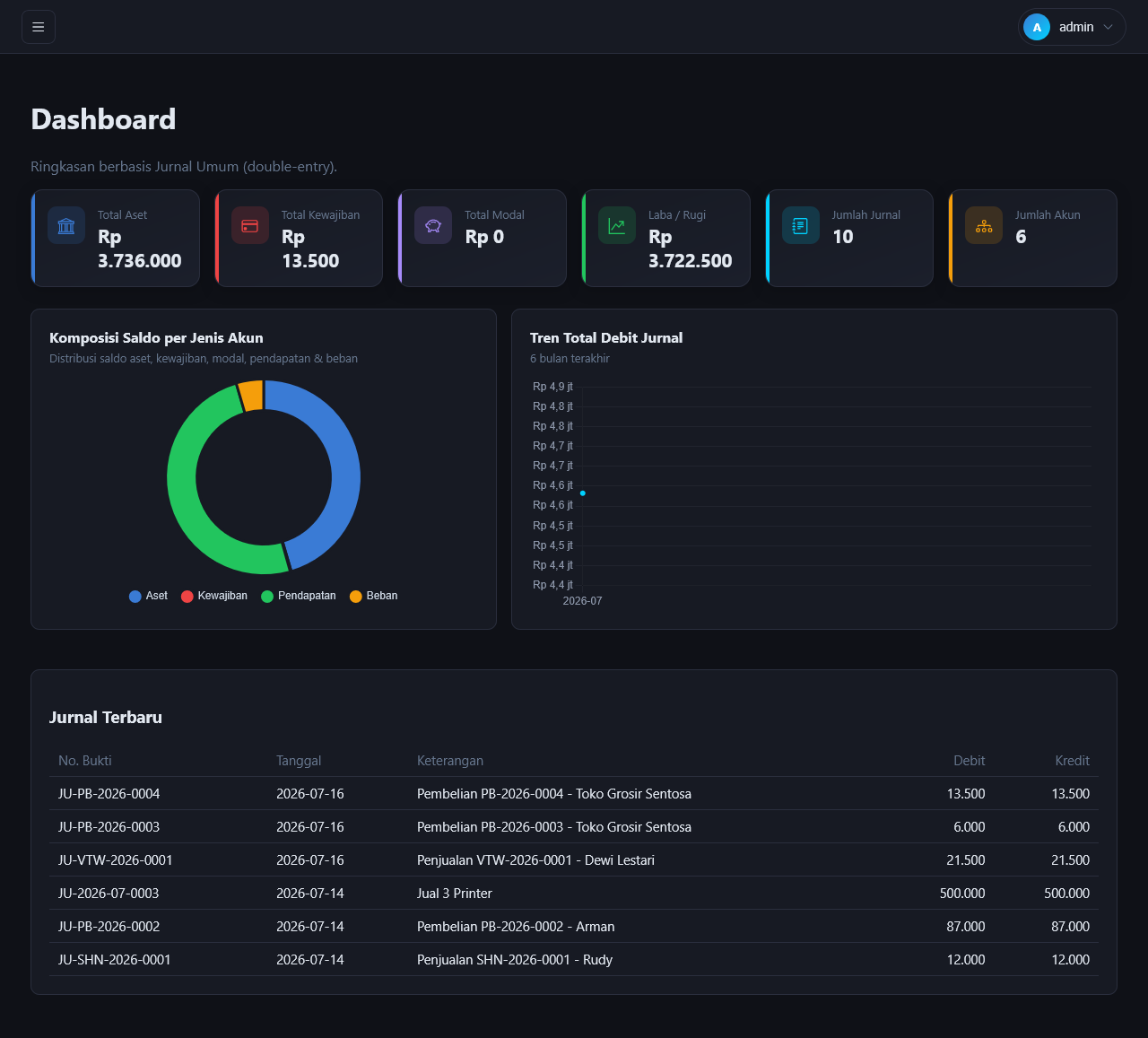Click the 500.000 debit amount

(962, 894)
